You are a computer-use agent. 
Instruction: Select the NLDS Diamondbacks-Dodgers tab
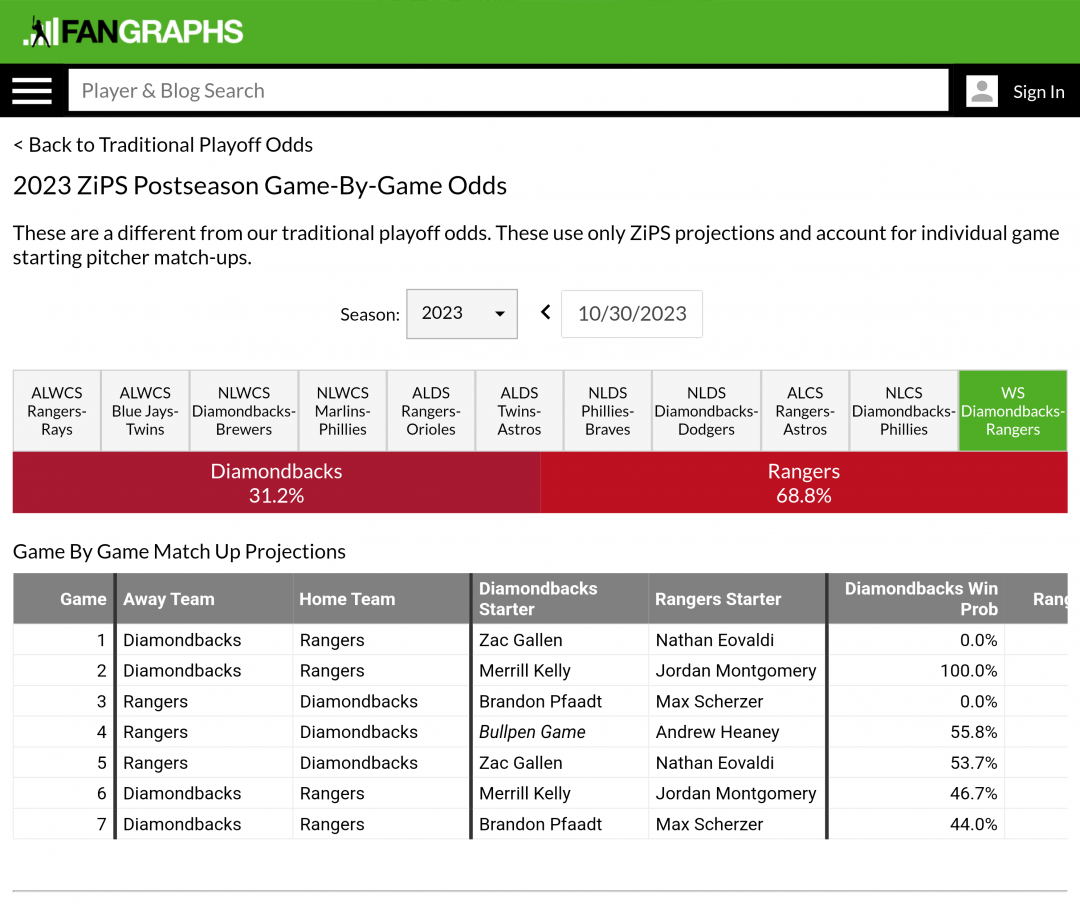click(706, 411)
